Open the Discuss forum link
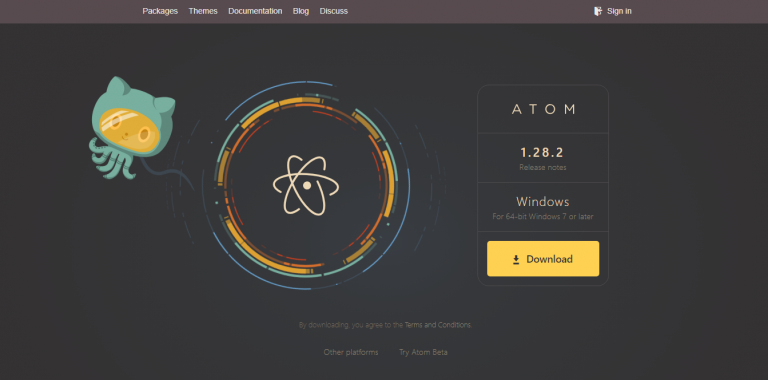The height and width of the screenshot is (380, 768). tap(334, 11)
